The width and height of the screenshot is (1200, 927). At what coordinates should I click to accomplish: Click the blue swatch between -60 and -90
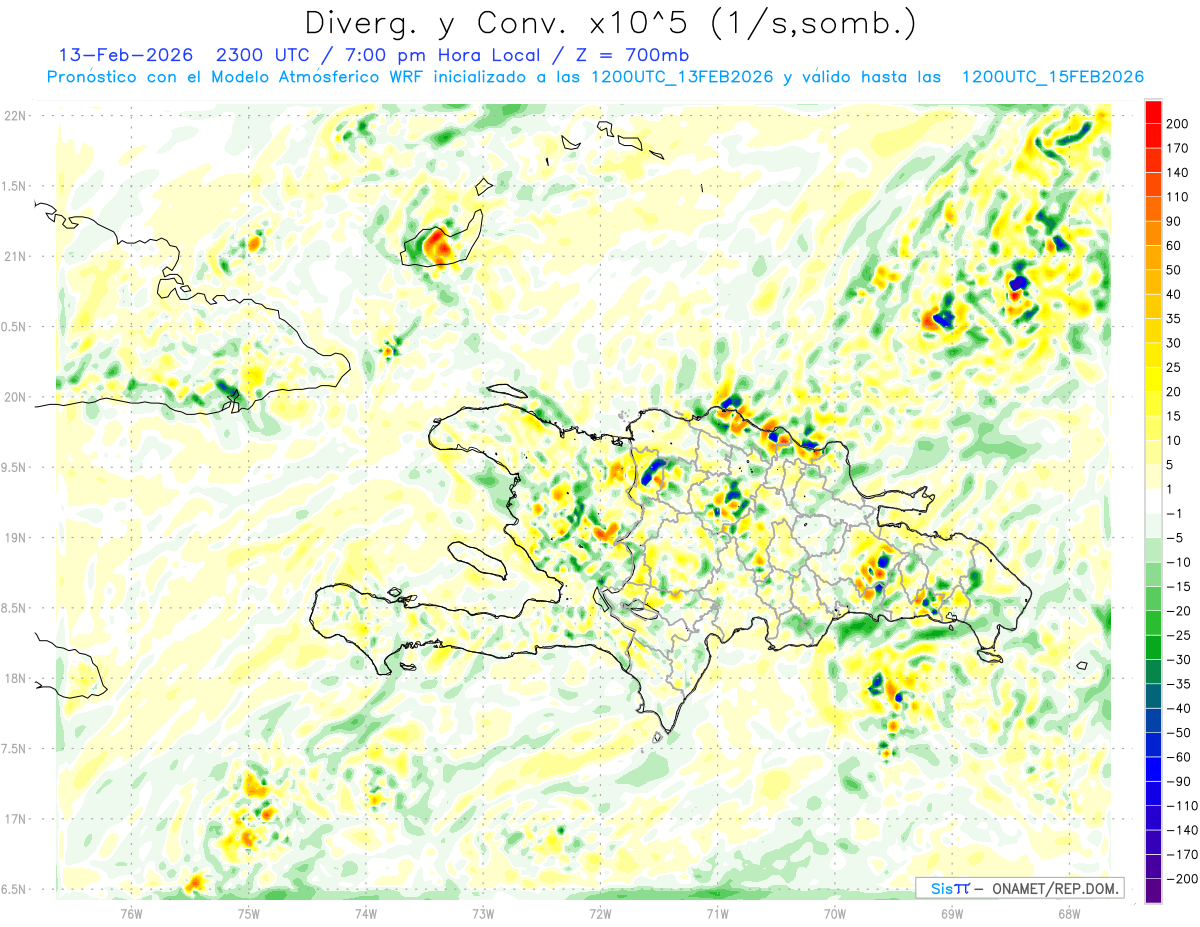pyautogui.click(x=1153, y=769)
